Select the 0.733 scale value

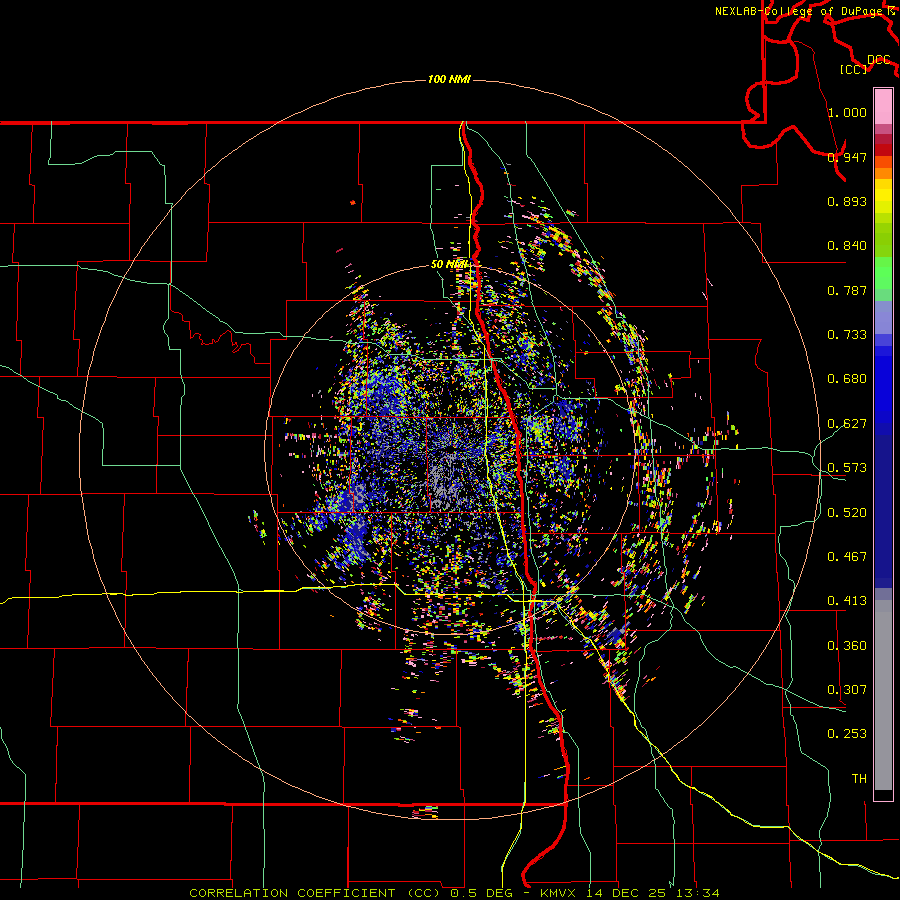click(x=847, y=335)
